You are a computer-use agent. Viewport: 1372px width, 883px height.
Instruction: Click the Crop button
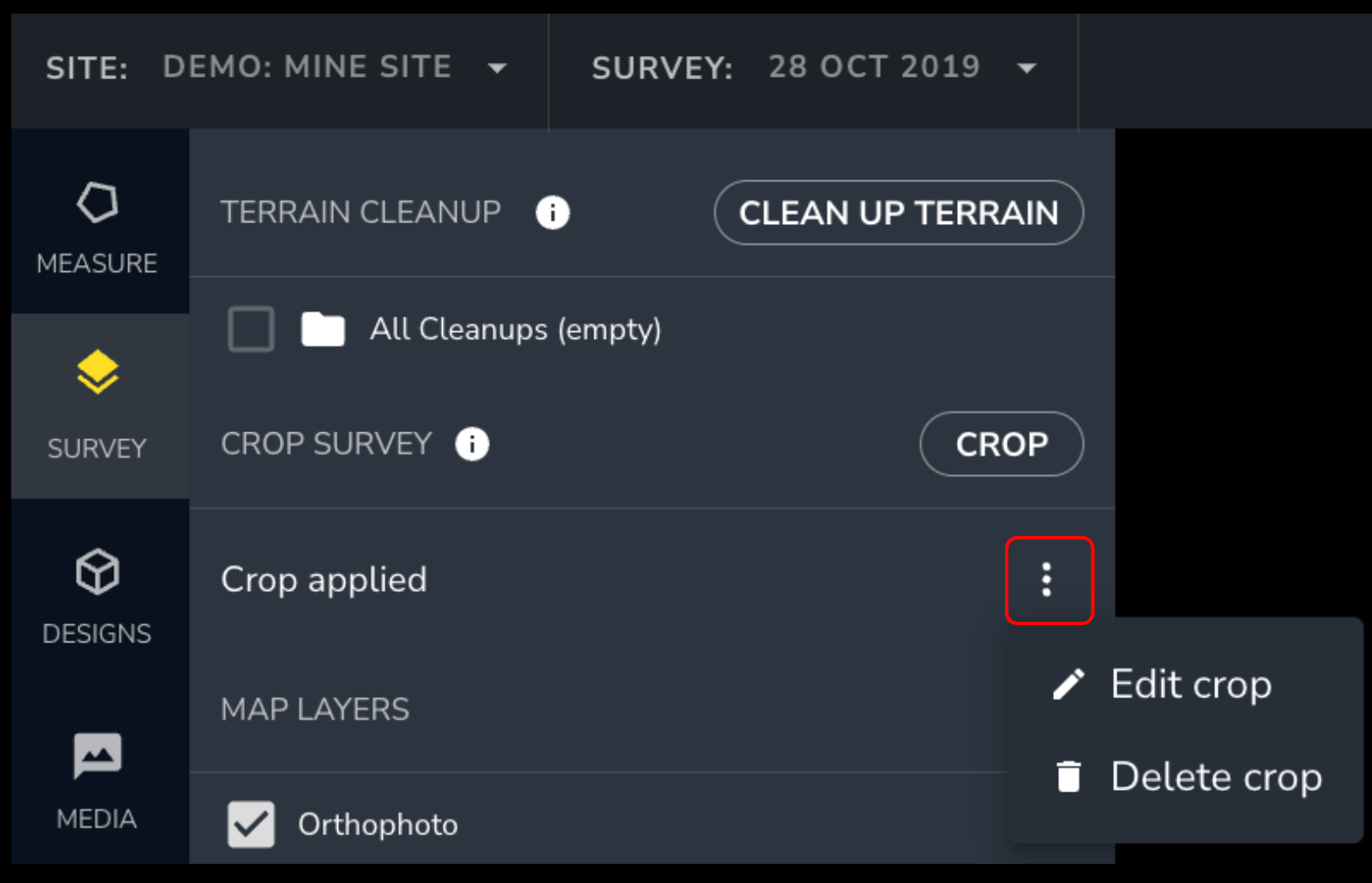[x=1002, y=444]
